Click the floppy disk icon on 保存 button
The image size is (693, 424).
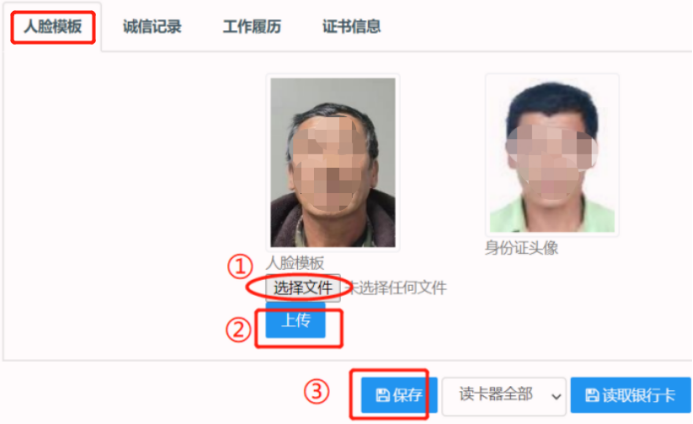[x=382, y=395]
